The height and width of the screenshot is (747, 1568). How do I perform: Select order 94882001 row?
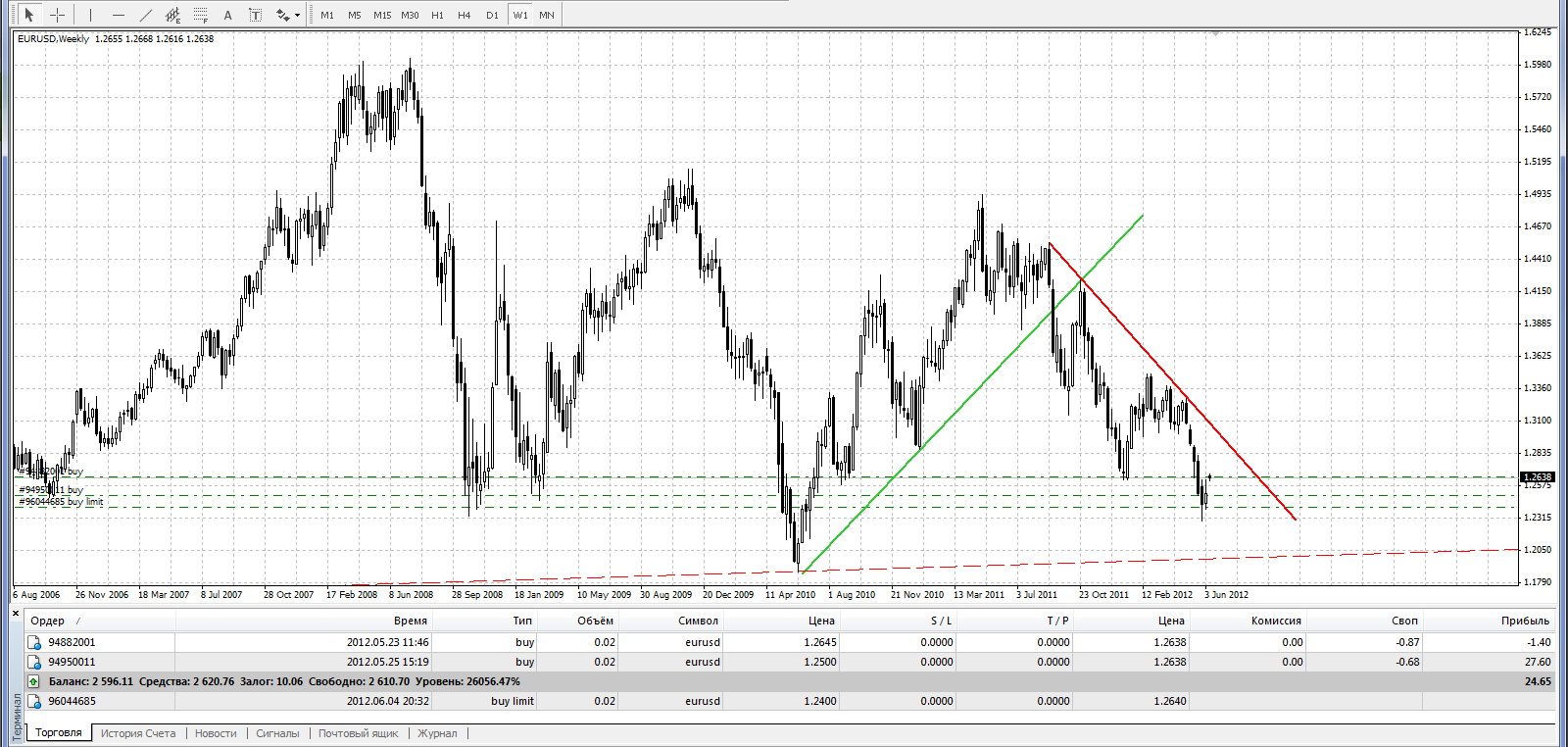(72, 642)
